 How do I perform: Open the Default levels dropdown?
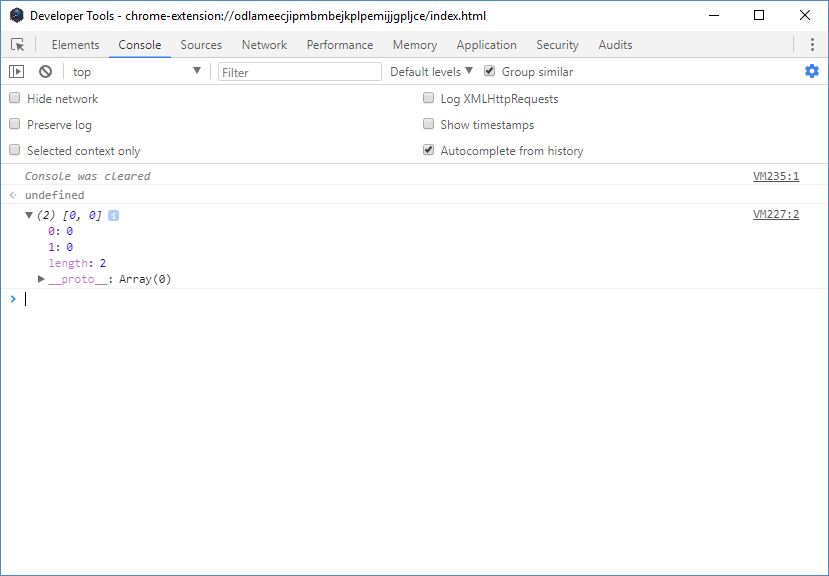coord(431,71)
